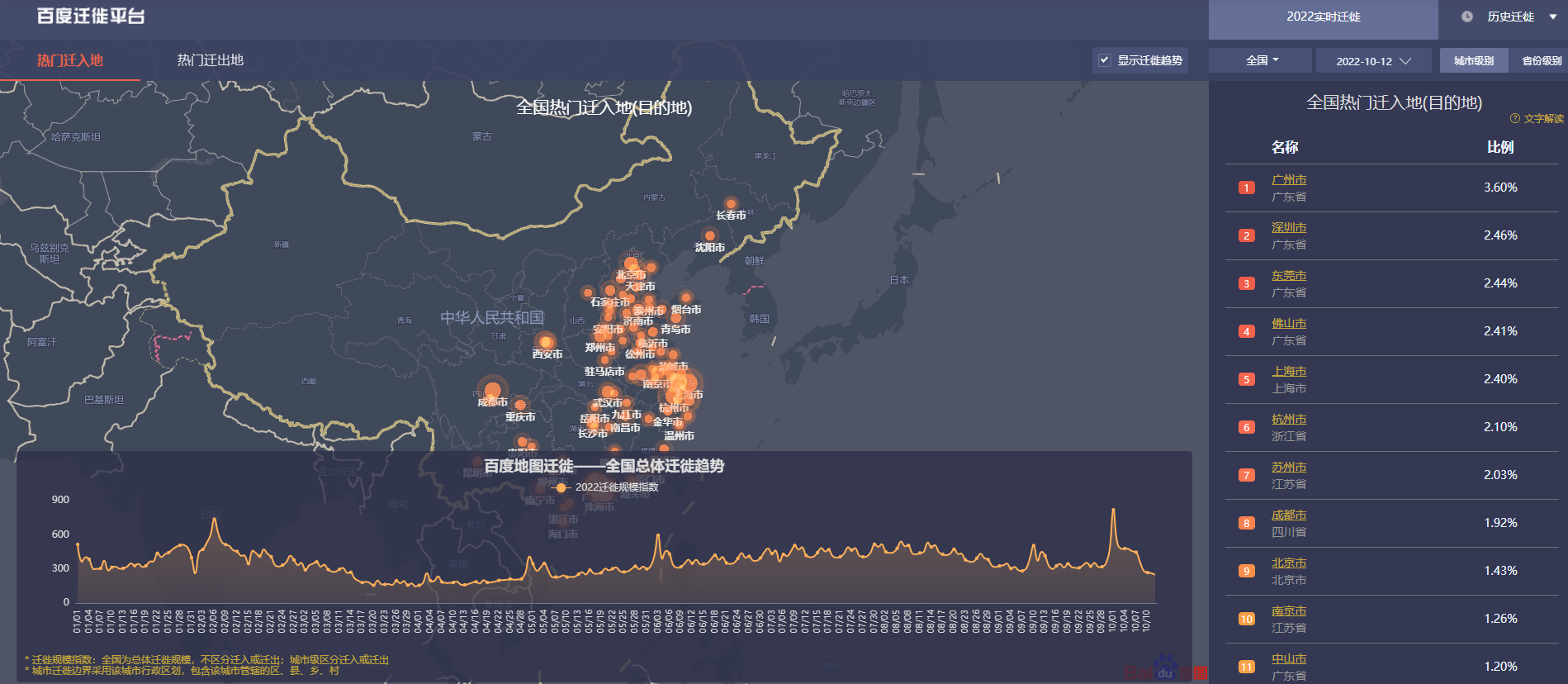Uncheck the 显示迁徙趋势 checkbox
Image resolution: width=1568 pixels, height=684 pixels.
point(1104,60)
